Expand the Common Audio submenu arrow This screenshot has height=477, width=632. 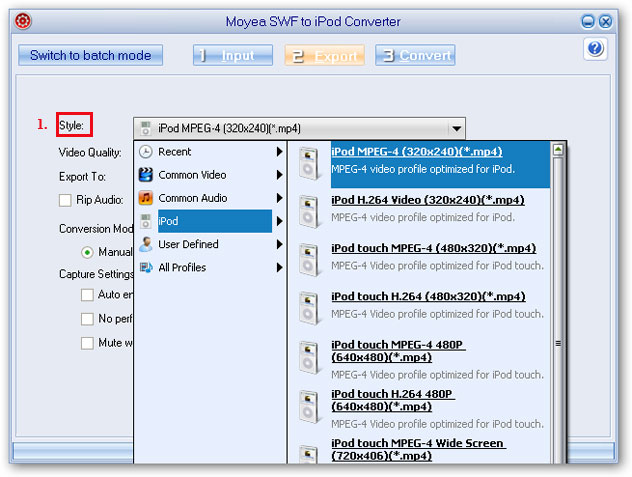click(279, 198)
